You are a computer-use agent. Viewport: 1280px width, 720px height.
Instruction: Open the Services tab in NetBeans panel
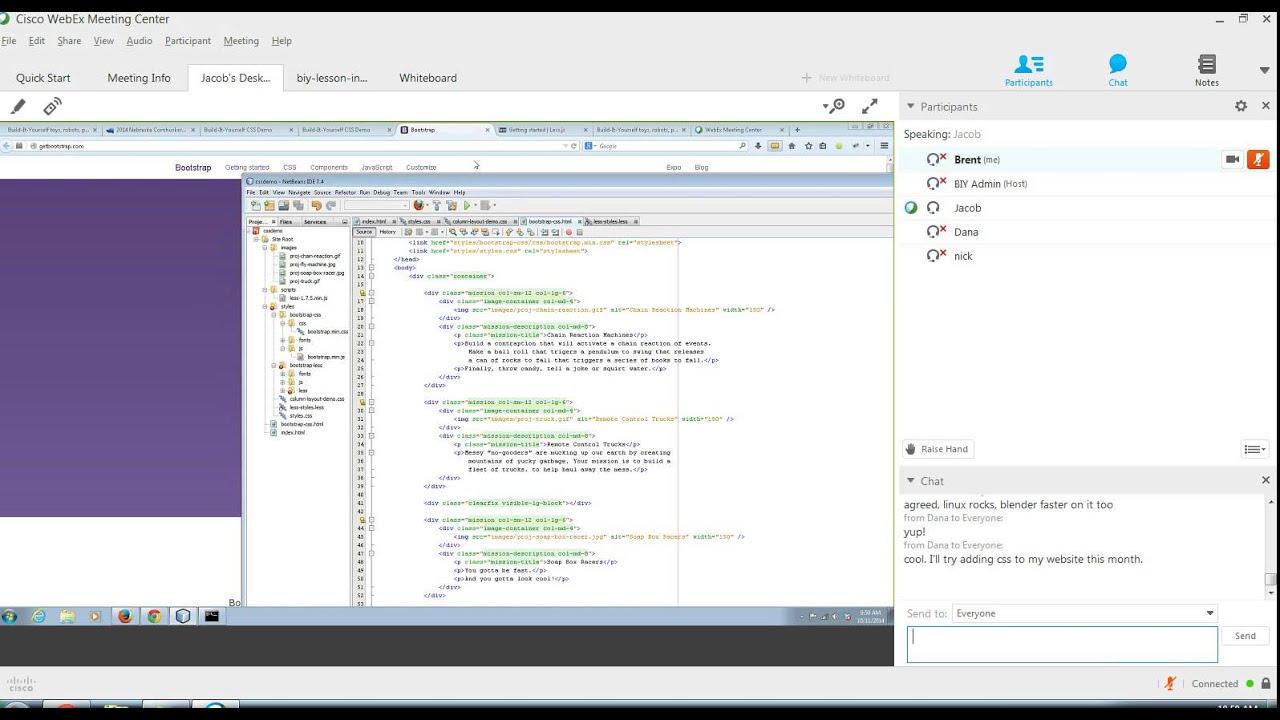pos(315,221)
